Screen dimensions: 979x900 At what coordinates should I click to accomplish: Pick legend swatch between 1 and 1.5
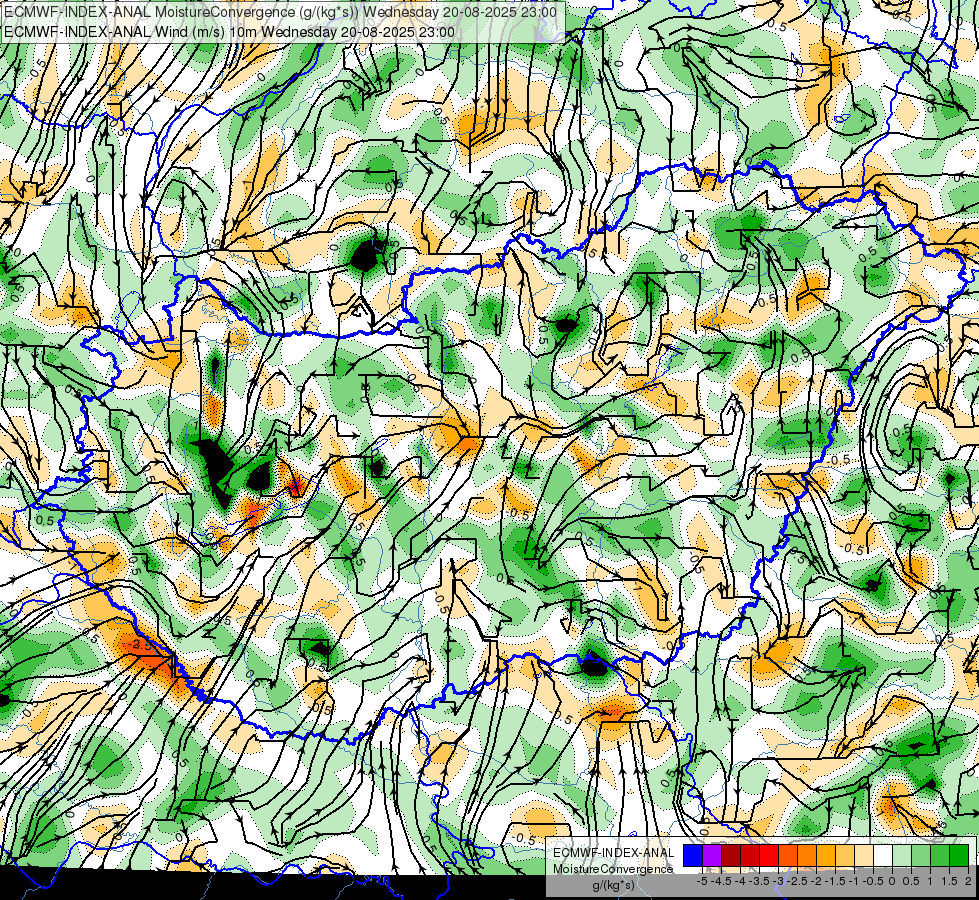pyautogui.click(x=940, y=856)
